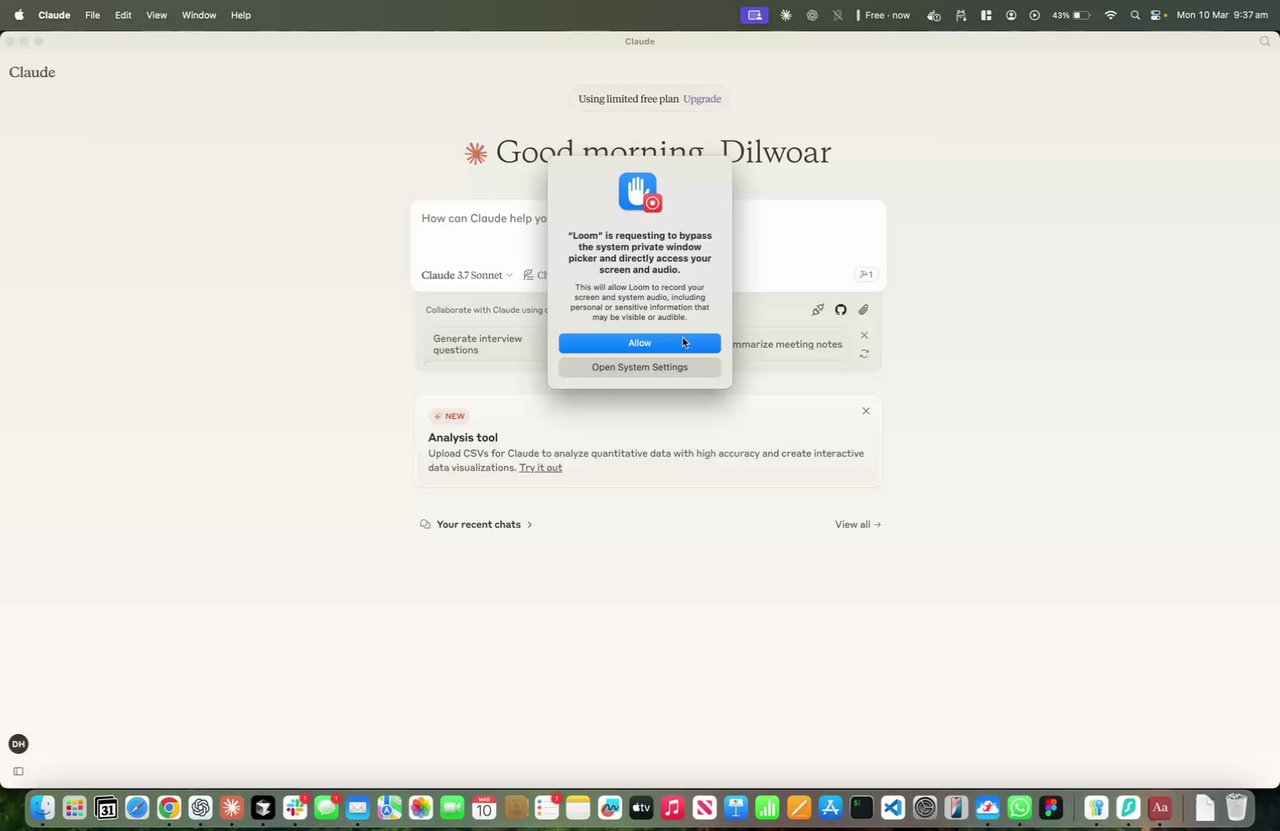
Task: Click the writing style selector icon
Action: tap(529, 275)
